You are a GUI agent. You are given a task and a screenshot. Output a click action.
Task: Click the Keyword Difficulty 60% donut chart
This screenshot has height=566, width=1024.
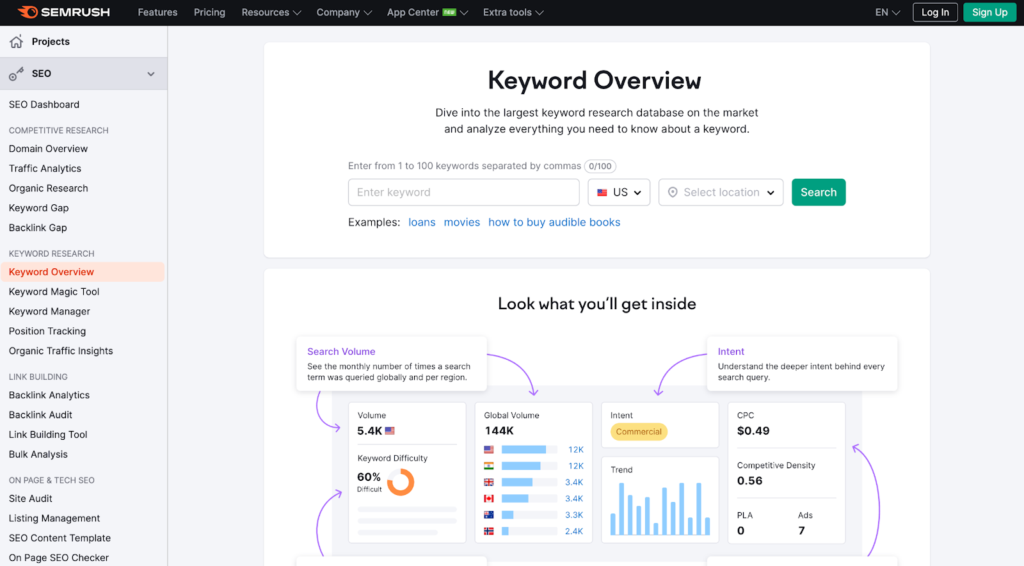pos(400,482)
